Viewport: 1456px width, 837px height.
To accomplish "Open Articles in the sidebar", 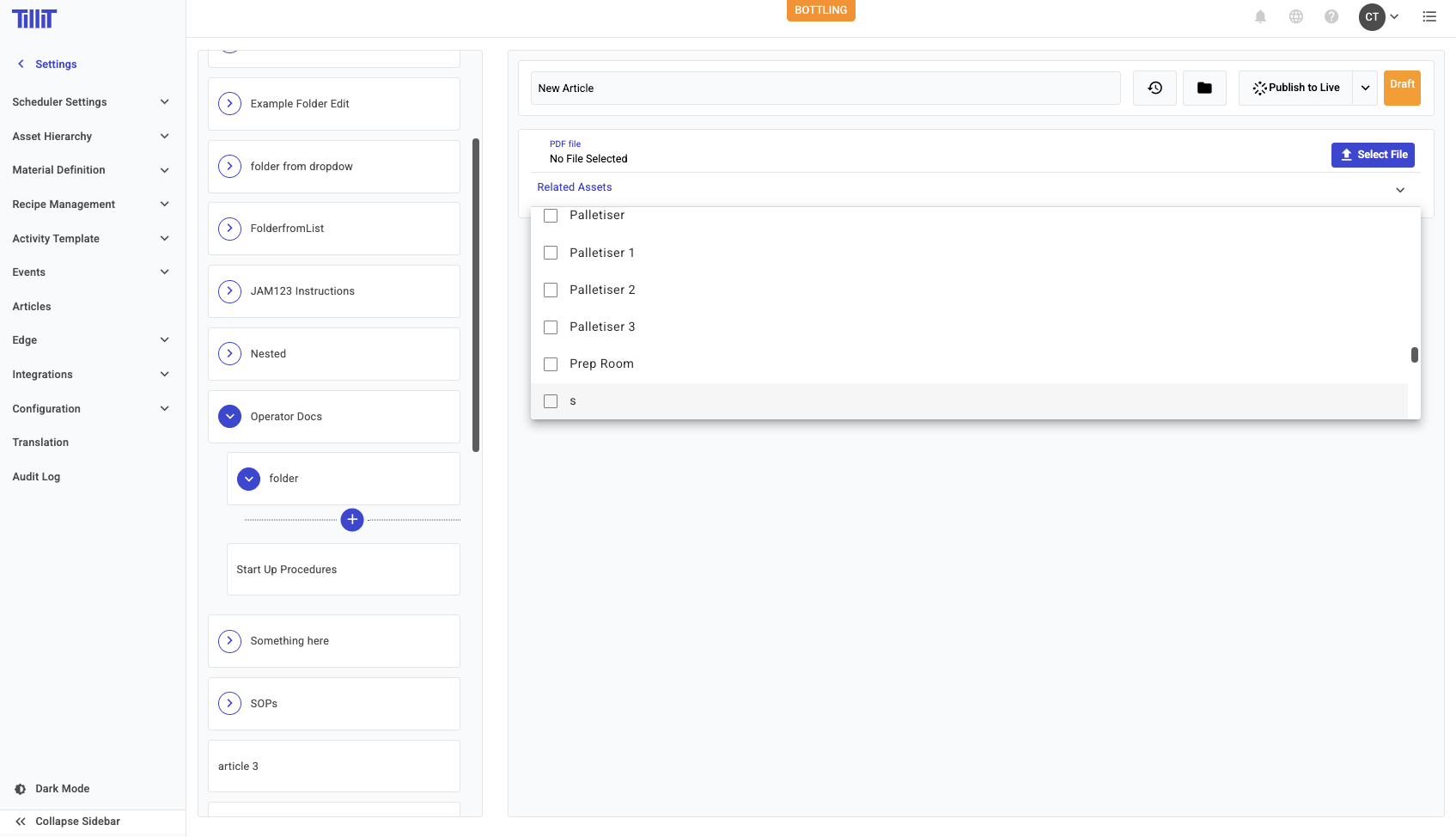I will [32, 307].
